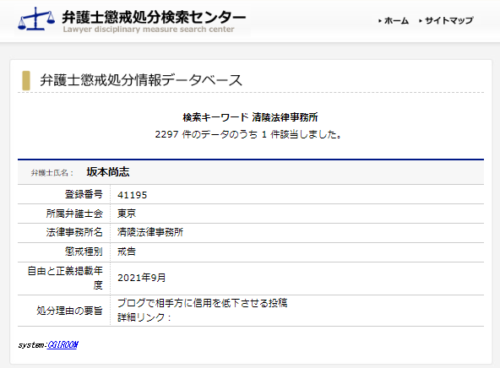This screenshot has height=368, width=500.
Task: Click the 検索キーワード 清陵法律事務所 line
Action: pos(250,117)
